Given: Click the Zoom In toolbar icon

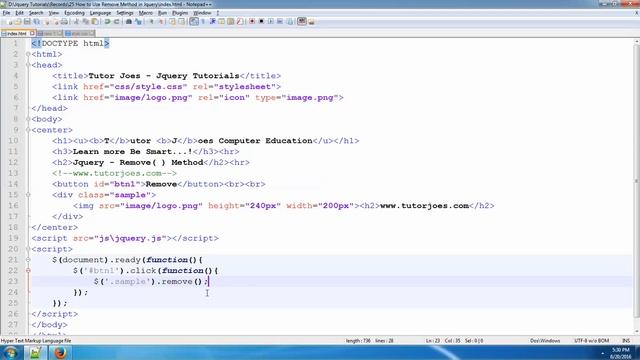Looking at the screenshot, I should [151, 22].
